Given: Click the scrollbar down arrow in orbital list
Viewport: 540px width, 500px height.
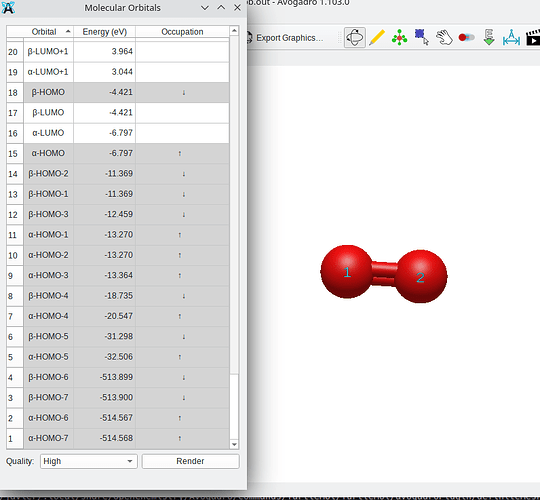Looking at the screenshot, I should coord(234,444).
